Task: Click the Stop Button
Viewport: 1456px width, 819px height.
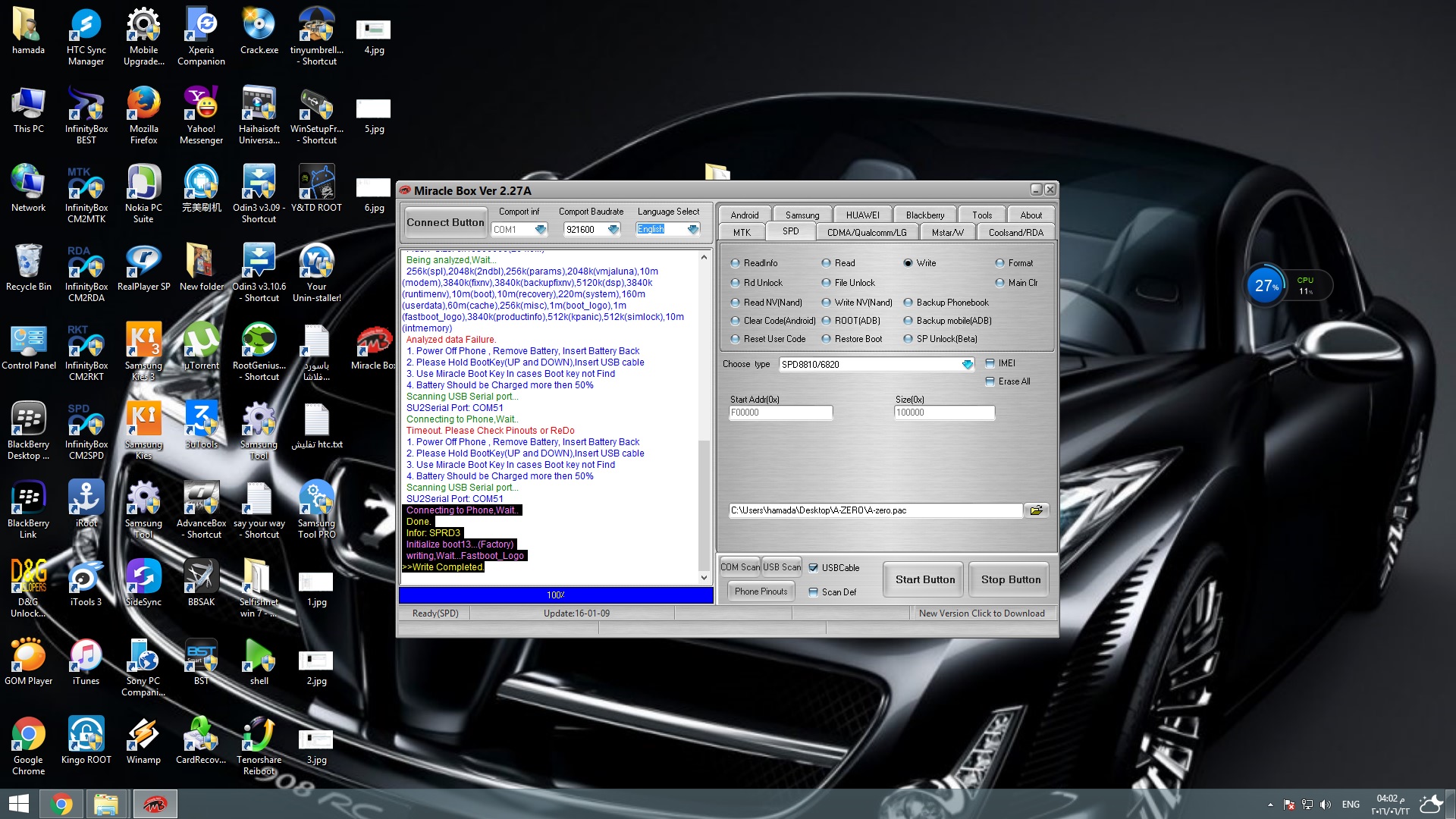Action: [1010, 579]
